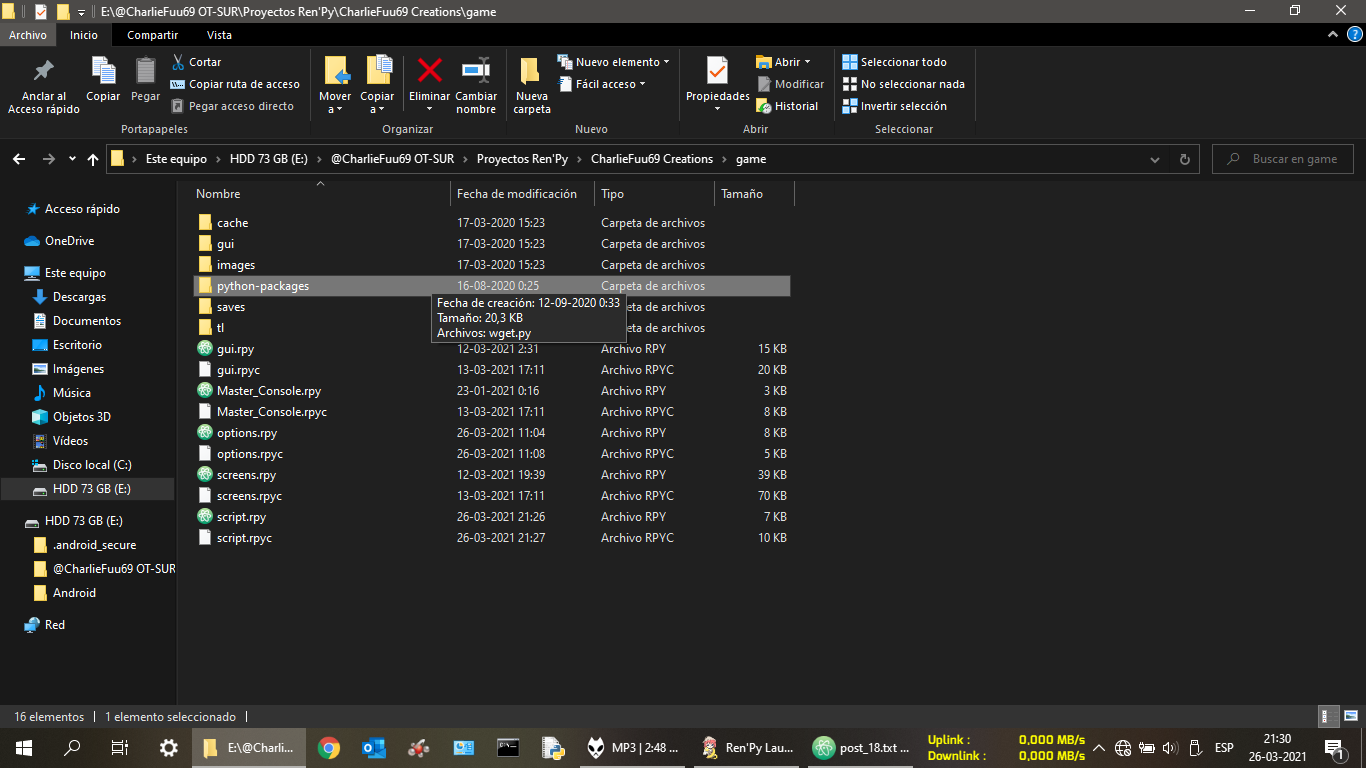Click the Cambiar nombre rename icon
1366x768 pixels.
[x=476, y=72]
